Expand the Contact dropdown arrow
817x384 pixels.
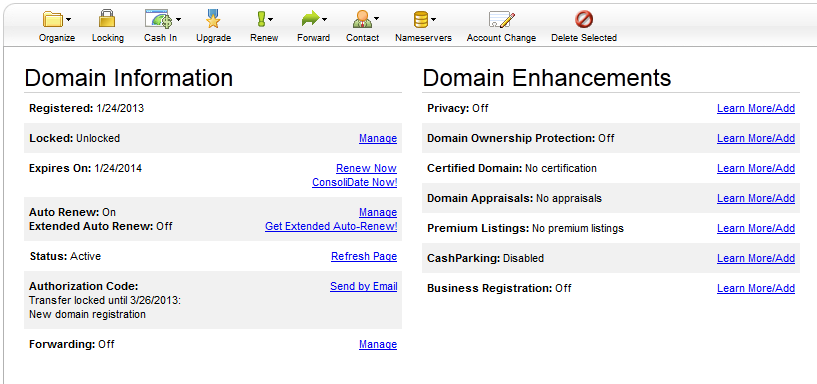tap(376, 20)
